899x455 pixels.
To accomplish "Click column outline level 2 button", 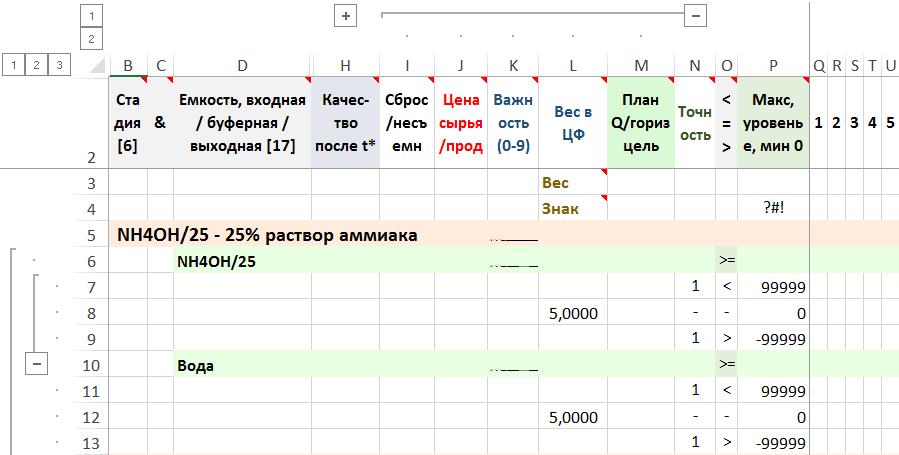I will 91,39.
